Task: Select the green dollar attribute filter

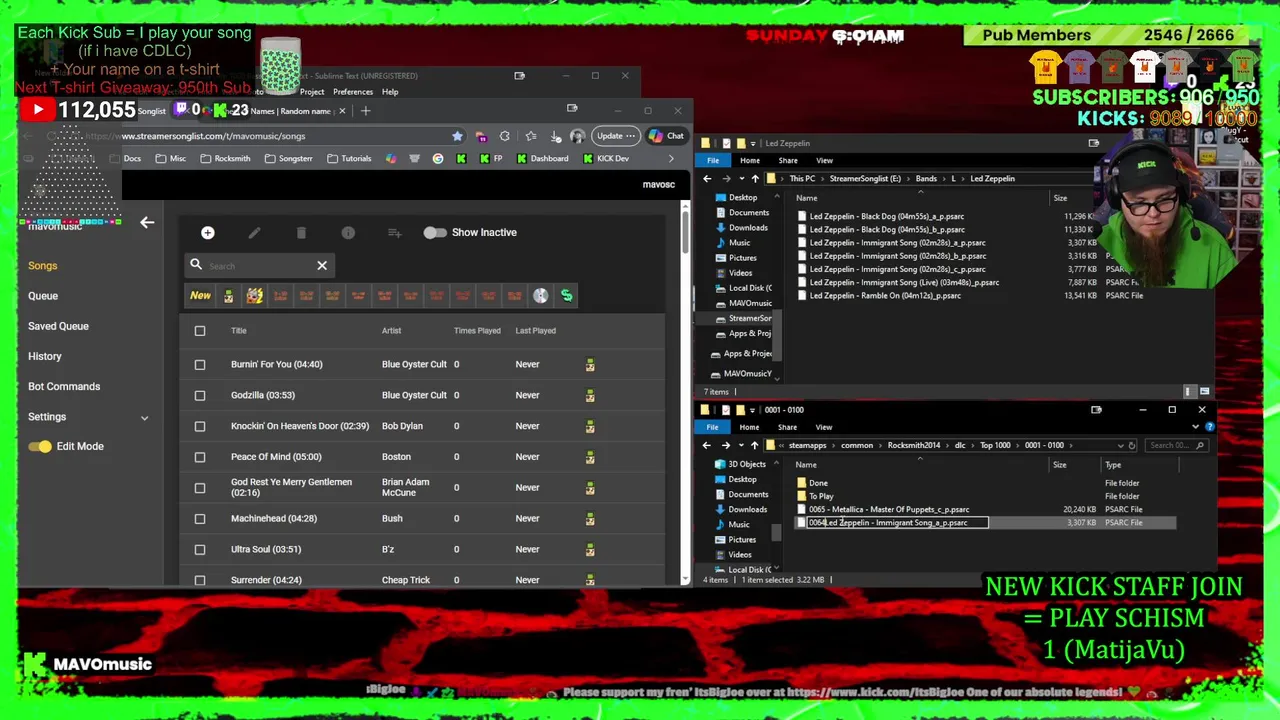Action: (566, 296)
